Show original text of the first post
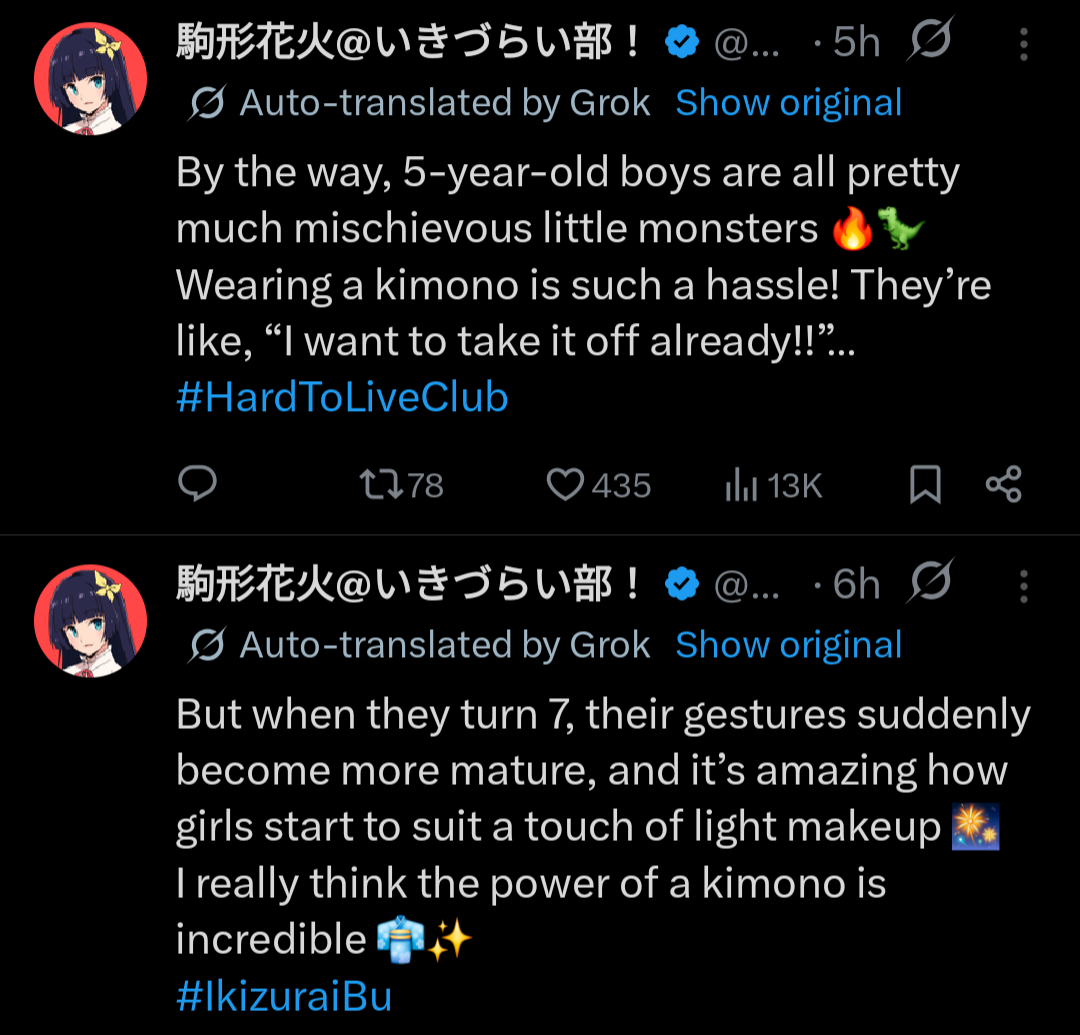Screen dimensions: 1080x1035 [788, 103]
